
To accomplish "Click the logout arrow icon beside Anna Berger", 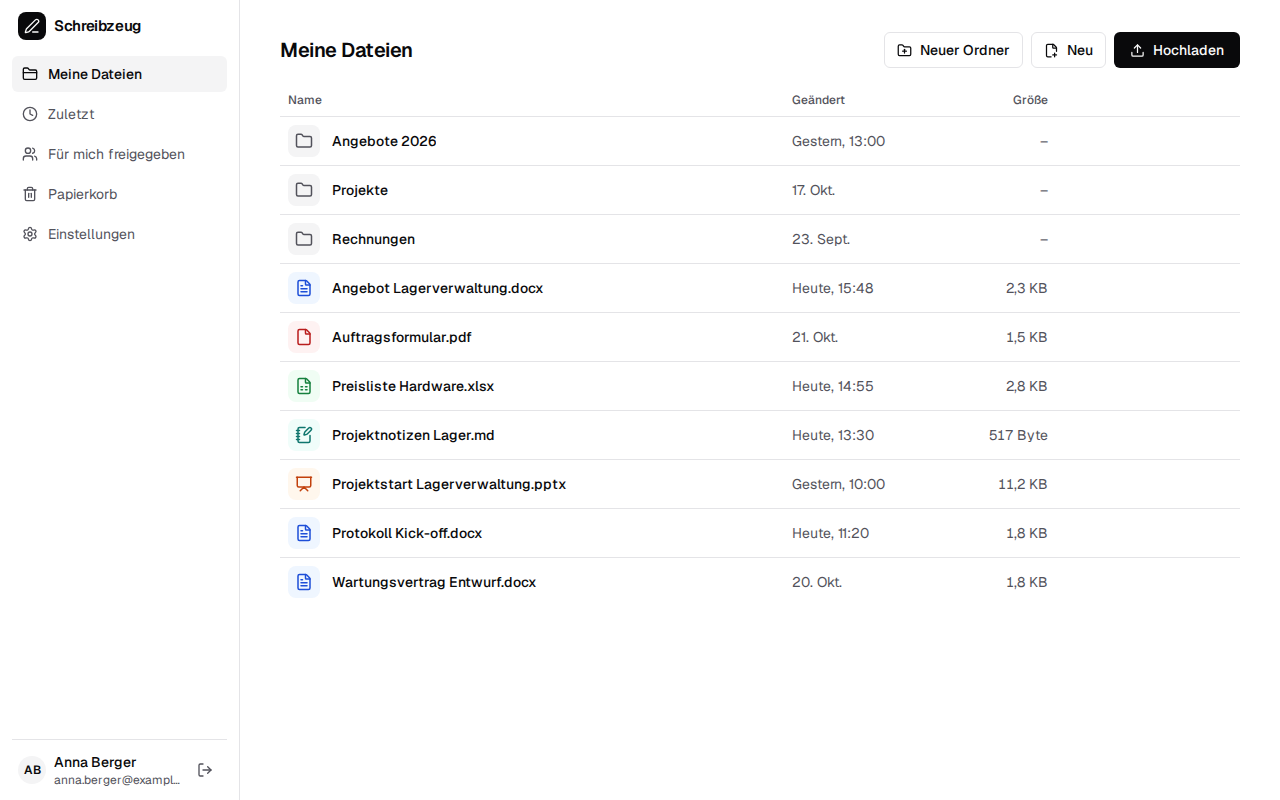I will 205,770.
